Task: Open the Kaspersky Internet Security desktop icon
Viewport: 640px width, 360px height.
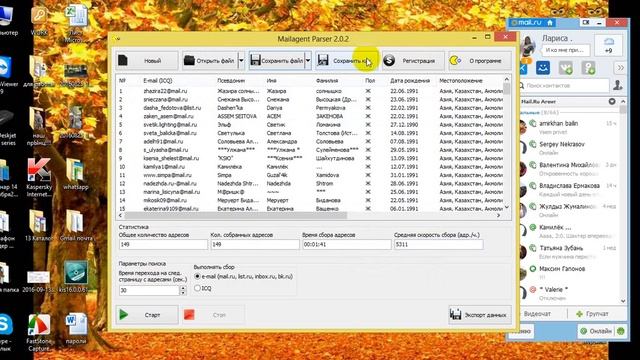Action: 39,177
